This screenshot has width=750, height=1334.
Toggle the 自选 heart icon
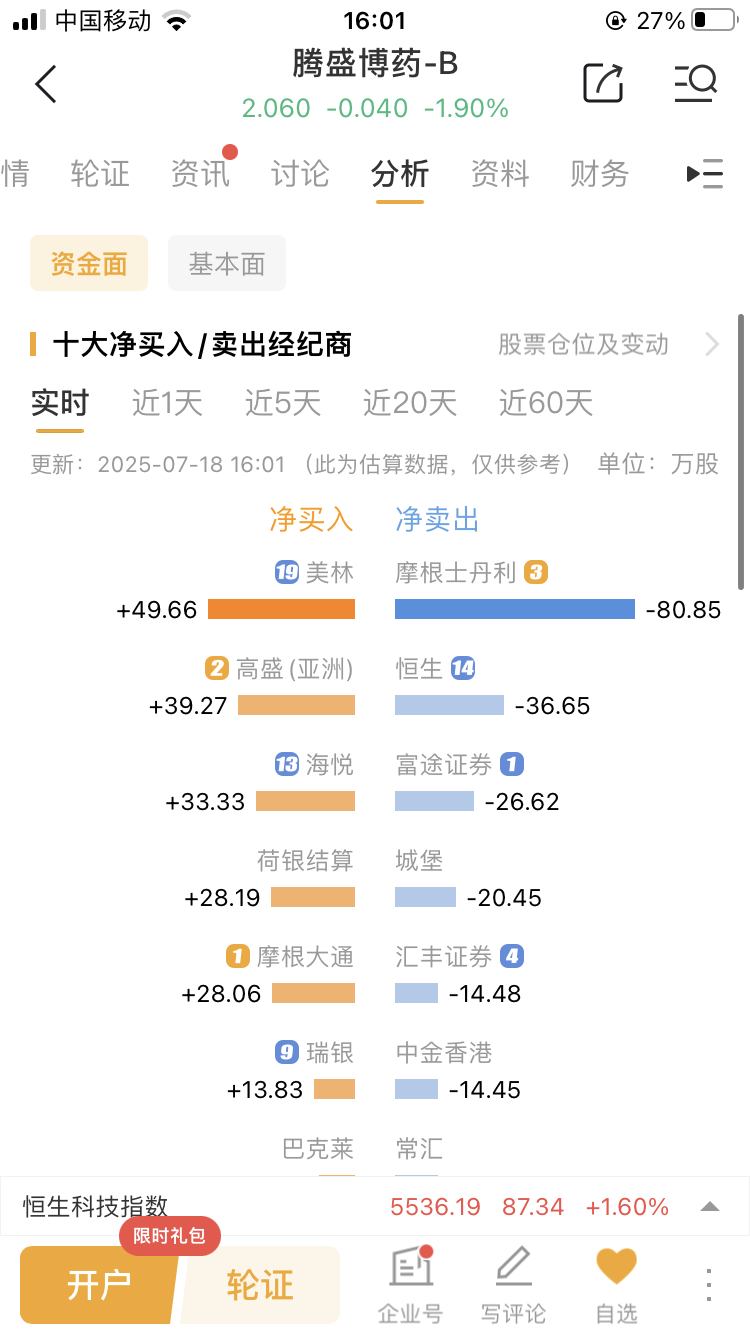tap(616, 1266)
